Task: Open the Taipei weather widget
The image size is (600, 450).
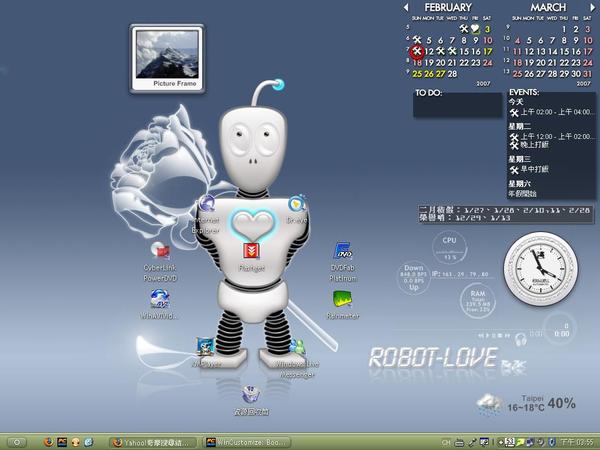Action: point(526,404)
